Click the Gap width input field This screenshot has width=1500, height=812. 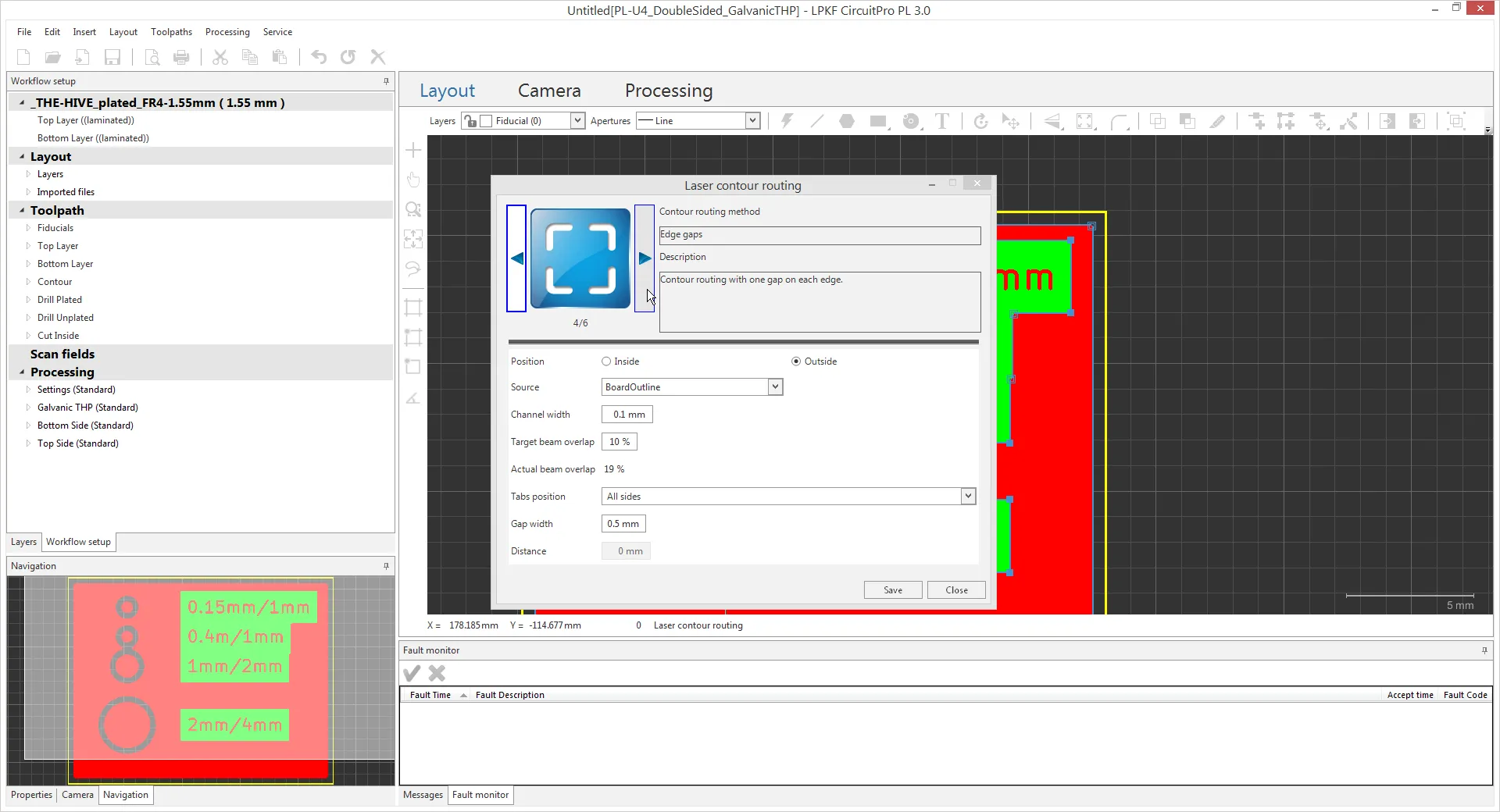click(623, 524)
